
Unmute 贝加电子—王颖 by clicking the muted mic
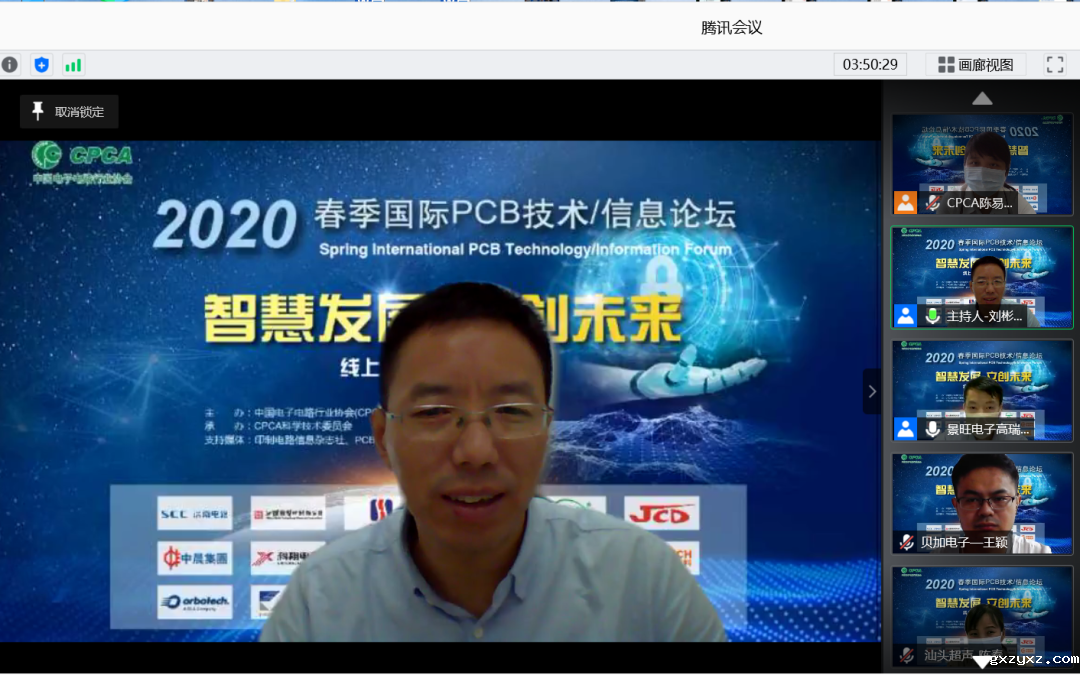906,540
